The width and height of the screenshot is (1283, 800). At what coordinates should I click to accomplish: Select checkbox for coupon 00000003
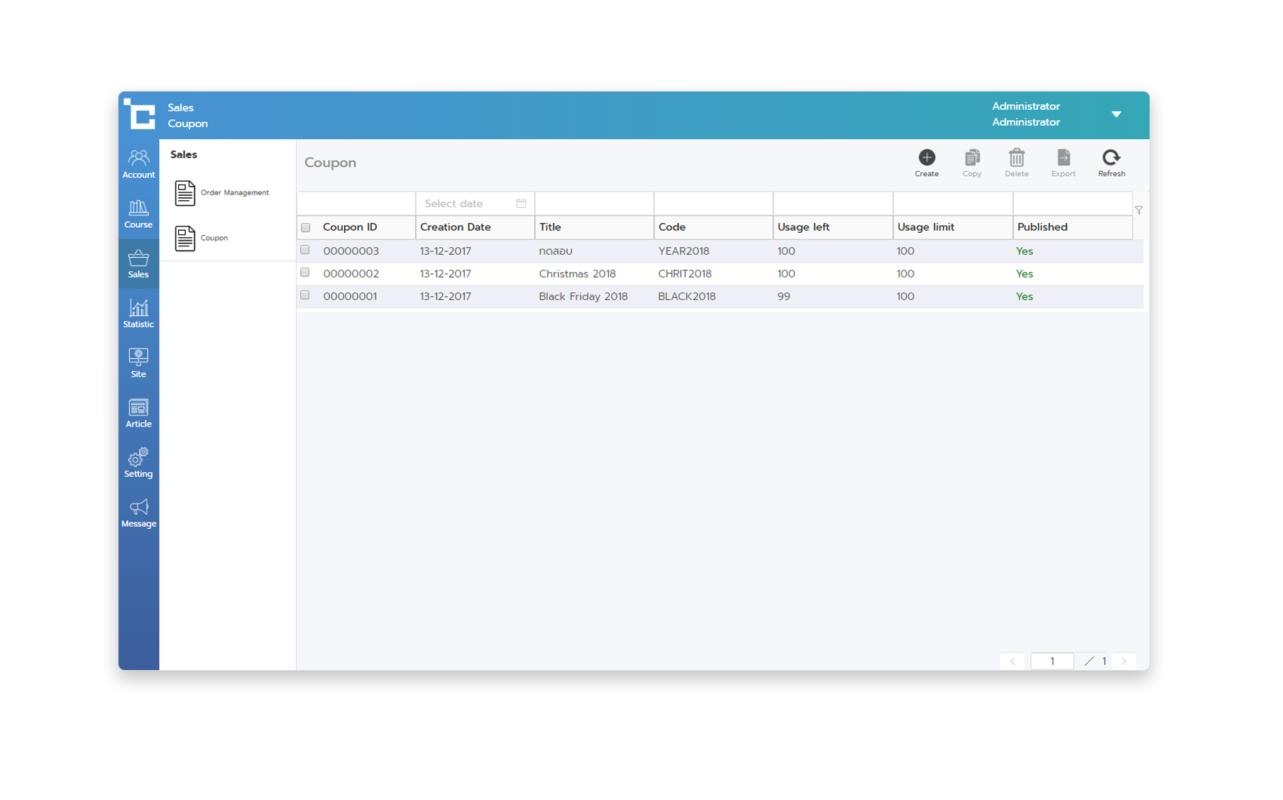coord(305,250)
